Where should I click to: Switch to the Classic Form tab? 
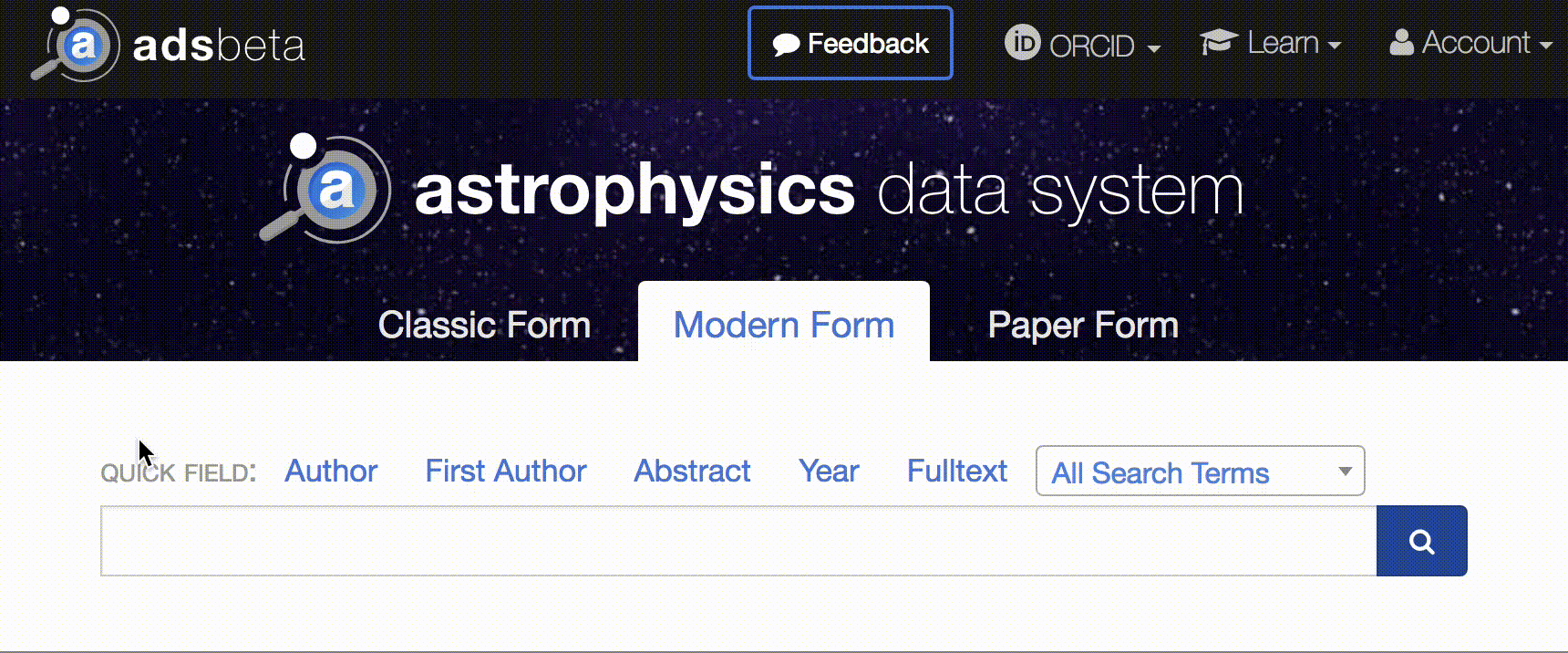coord(484,324)
